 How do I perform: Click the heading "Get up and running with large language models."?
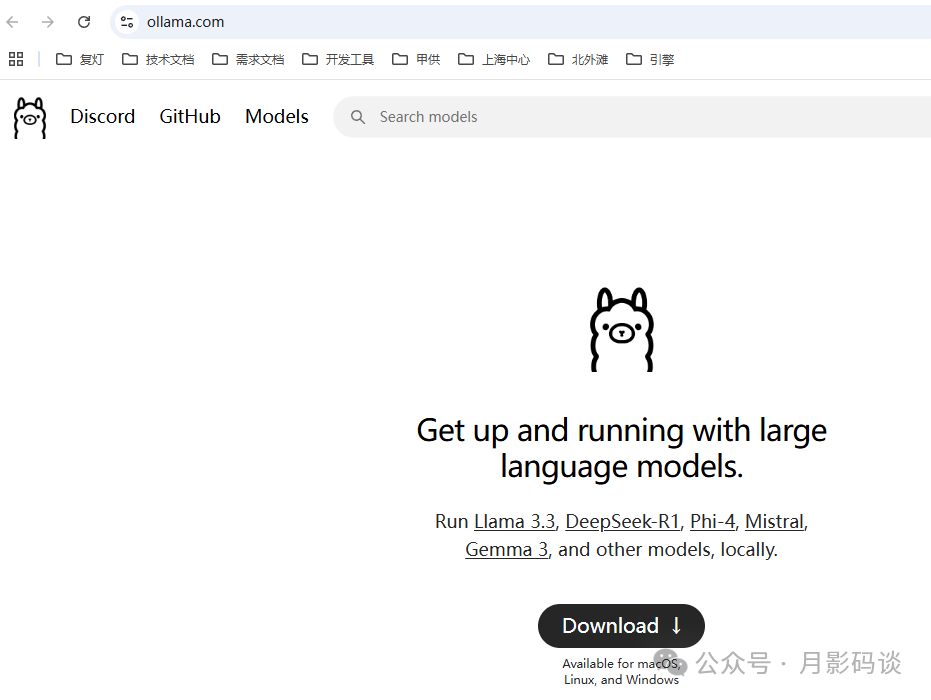pyautogui.click(x=622, y=448)
